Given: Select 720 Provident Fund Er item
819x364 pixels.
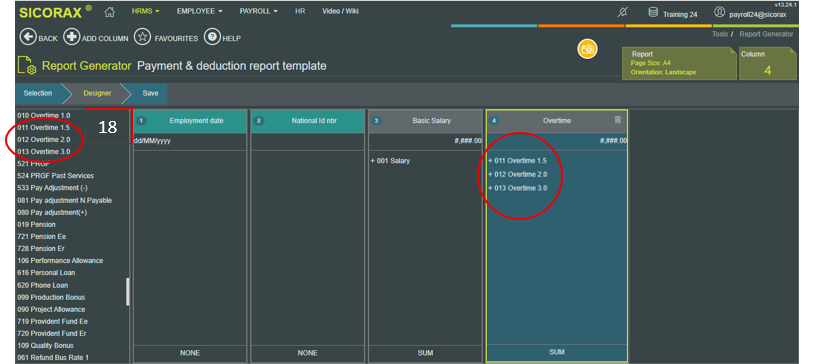Looking at the screenshot, I should pyautogui.click(x=52, y=333).
